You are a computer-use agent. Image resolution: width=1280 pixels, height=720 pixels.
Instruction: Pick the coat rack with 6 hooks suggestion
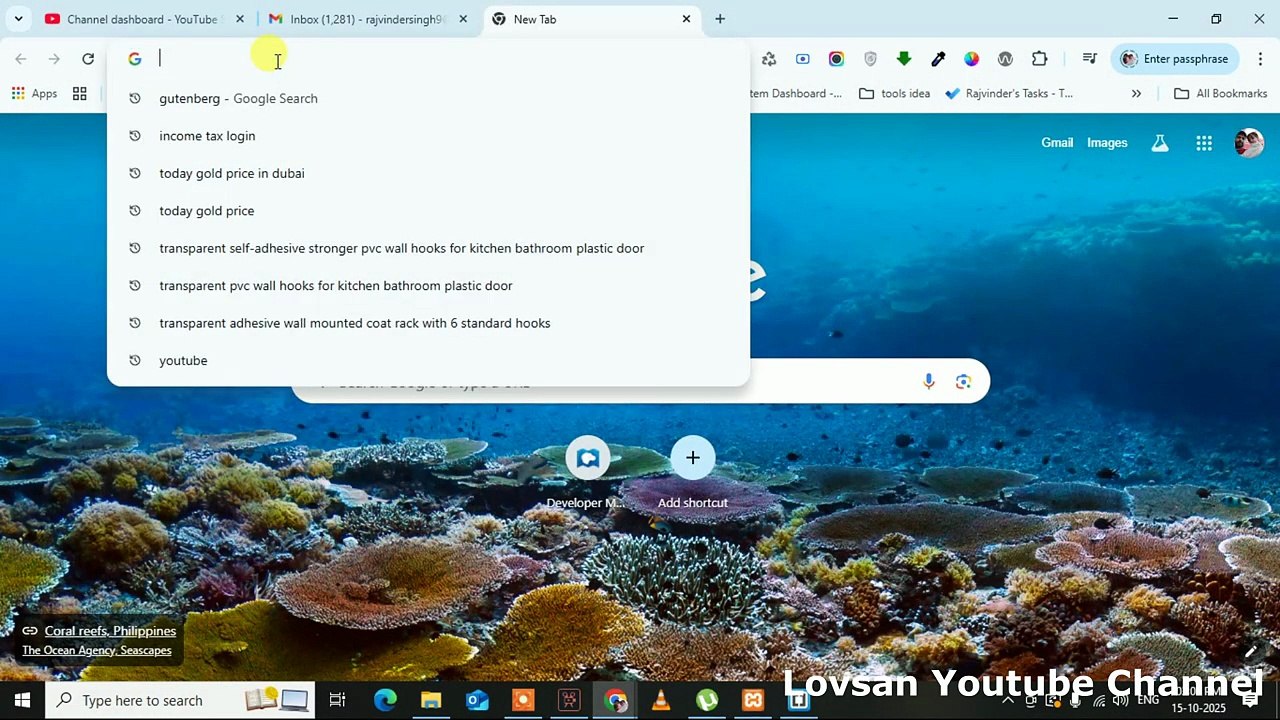tap(428, 323)
